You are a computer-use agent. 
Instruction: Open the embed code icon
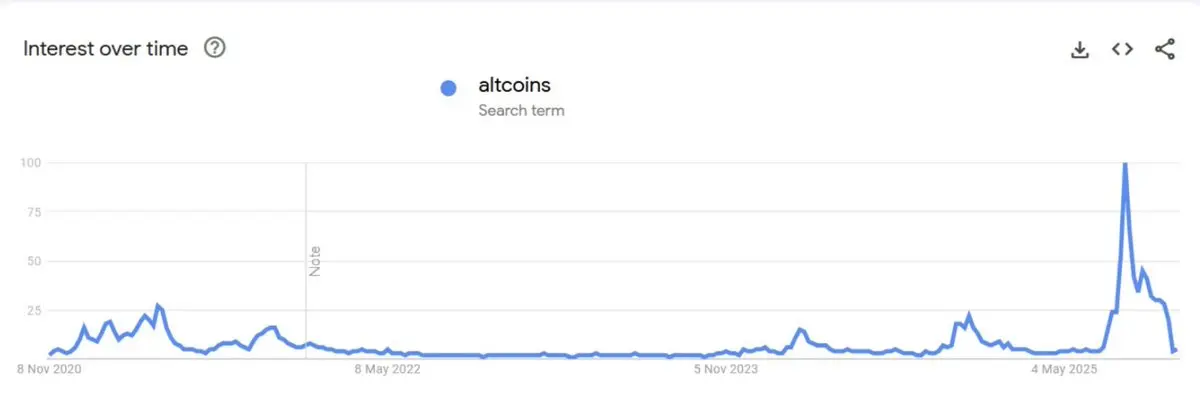point(1122,49)
